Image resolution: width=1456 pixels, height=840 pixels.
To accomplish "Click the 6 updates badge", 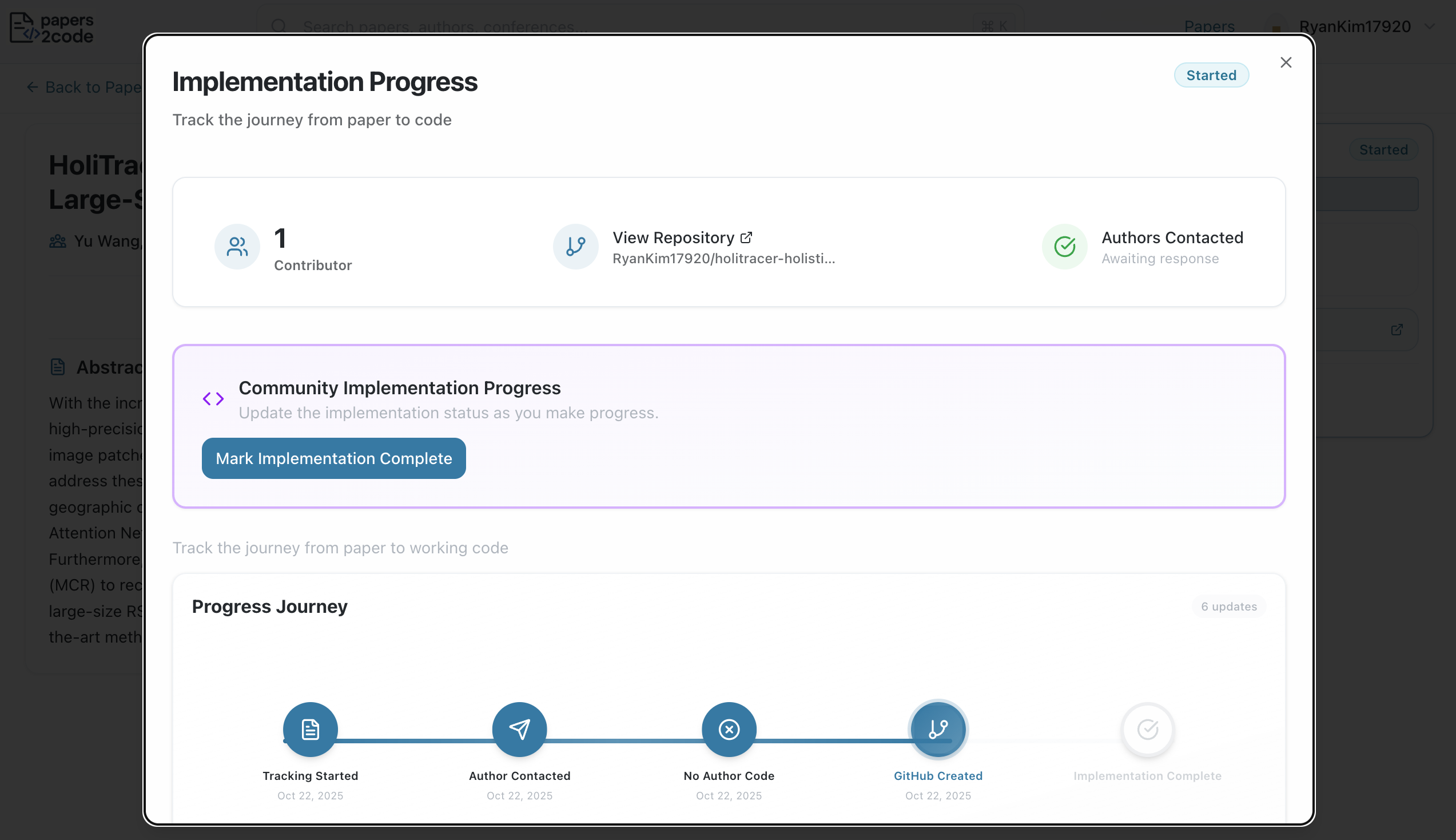I will 1228,607.
